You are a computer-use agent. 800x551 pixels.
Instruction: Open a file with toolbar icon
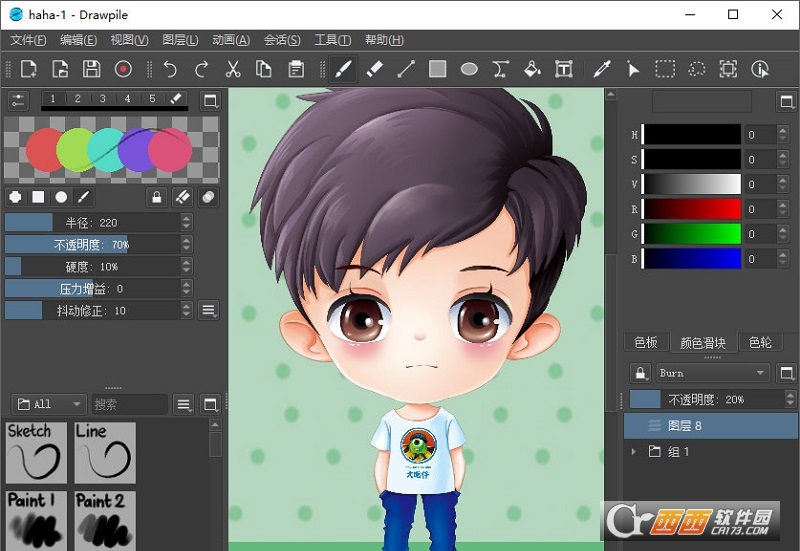(x=60, y=69)
